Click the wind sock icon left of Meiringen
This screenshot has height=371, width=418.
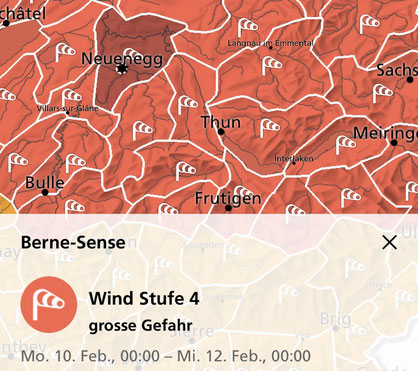(345, 145)
